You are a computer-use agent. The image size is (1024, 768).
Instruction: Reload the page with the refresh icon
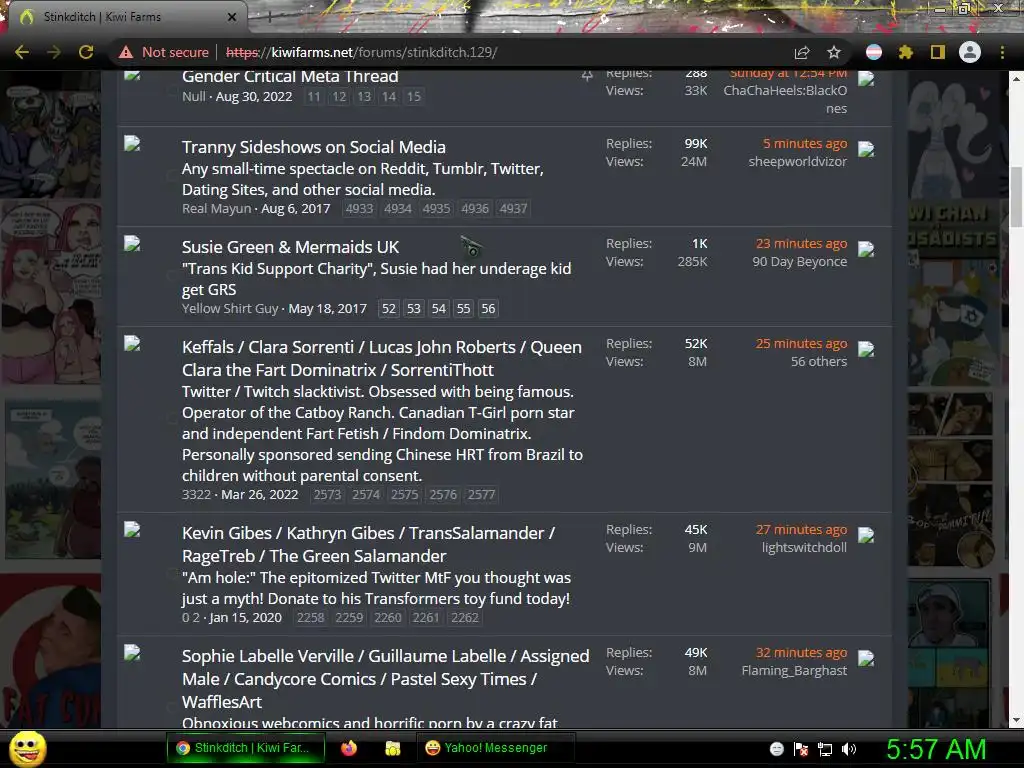86,52
